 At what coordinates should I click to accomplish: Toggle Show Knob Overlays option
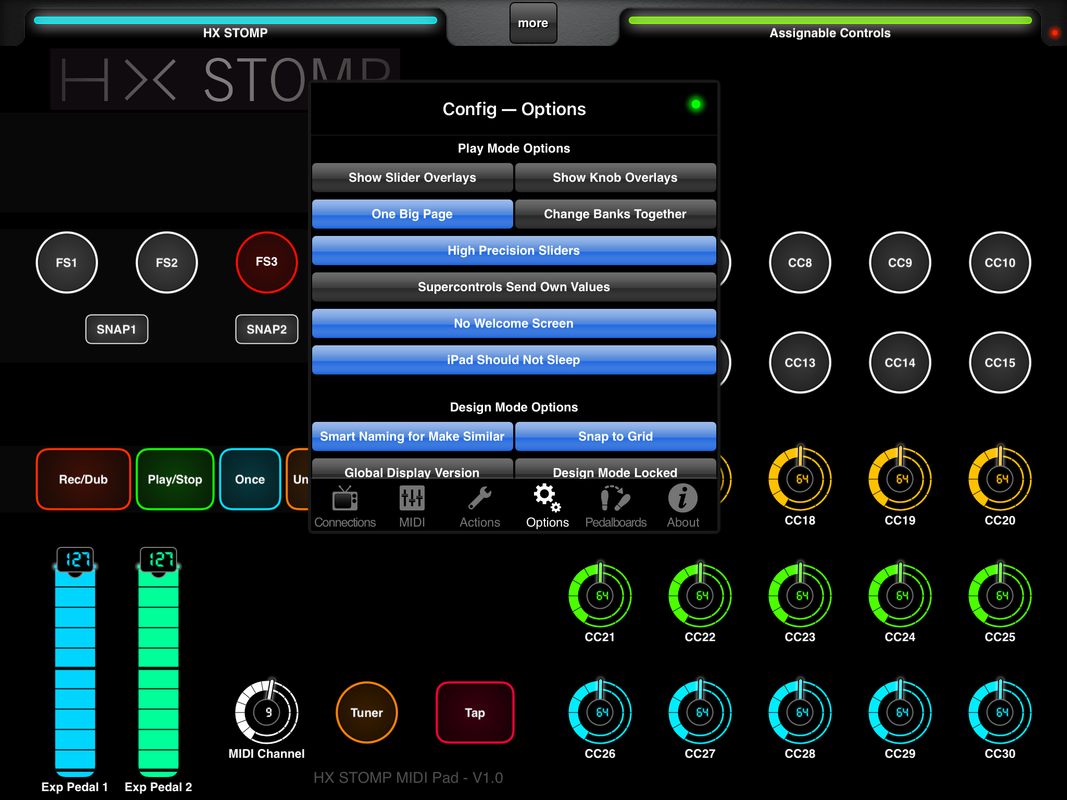coord(615,178)
